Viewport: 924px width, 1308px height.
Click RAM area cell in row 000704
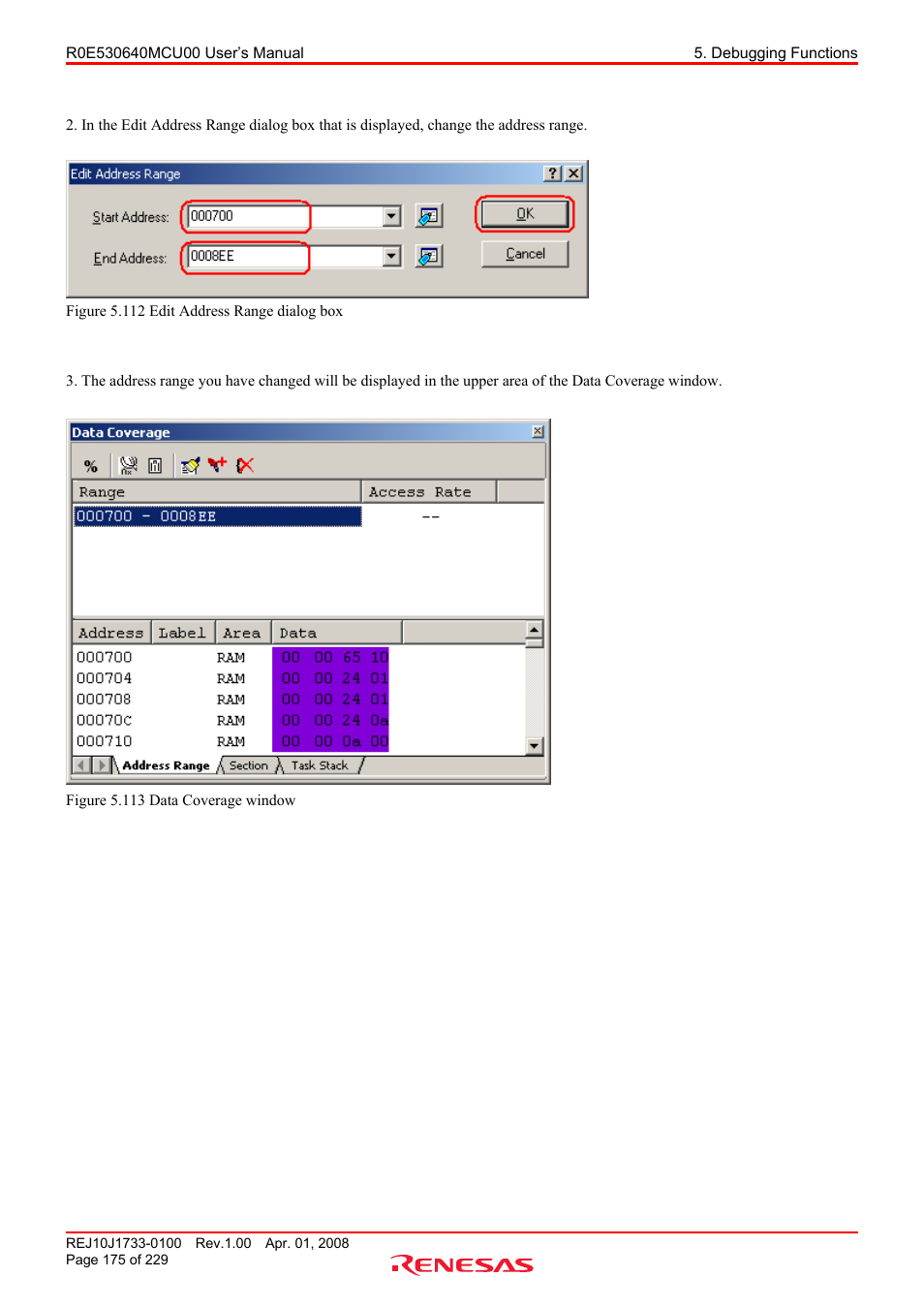[231, 679]
